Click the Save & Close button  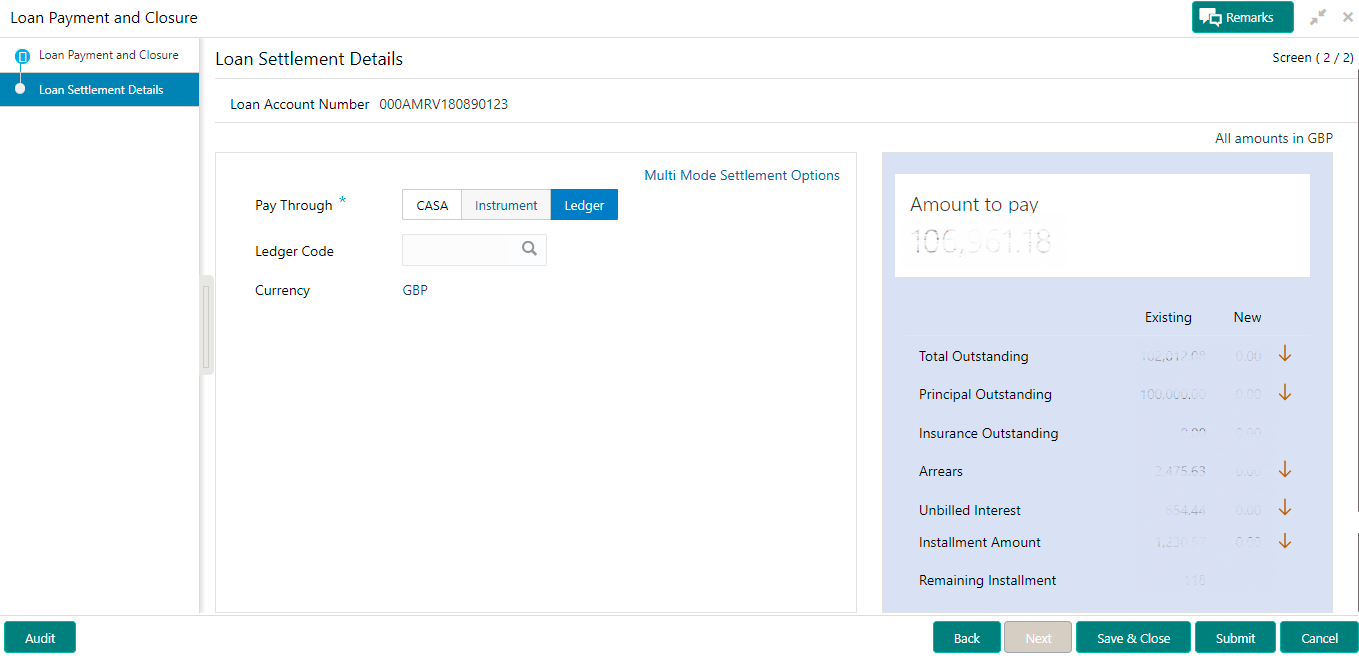[1133, 638]
